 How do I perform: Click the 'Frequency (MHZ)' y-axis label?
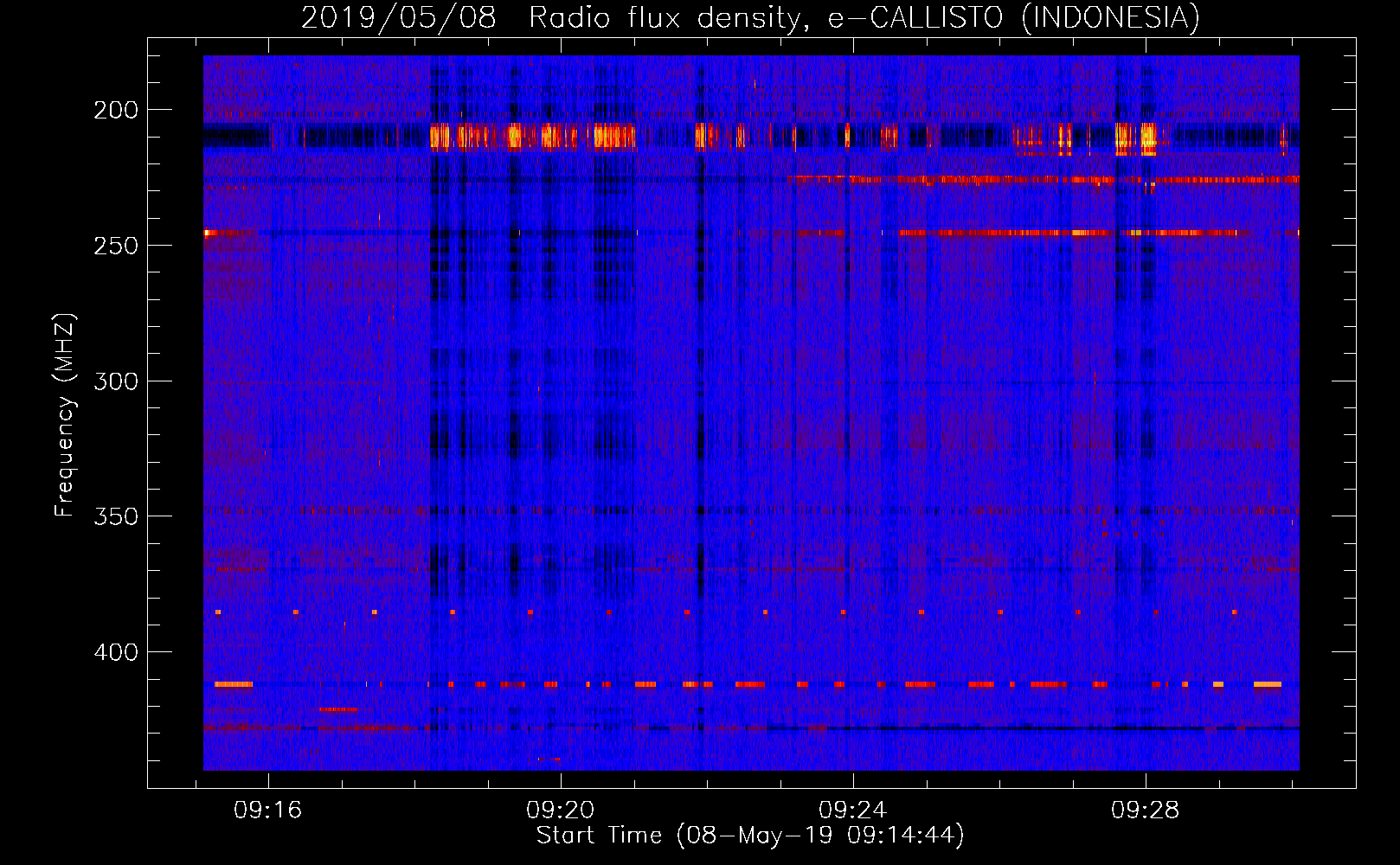(x=65, y=414)
